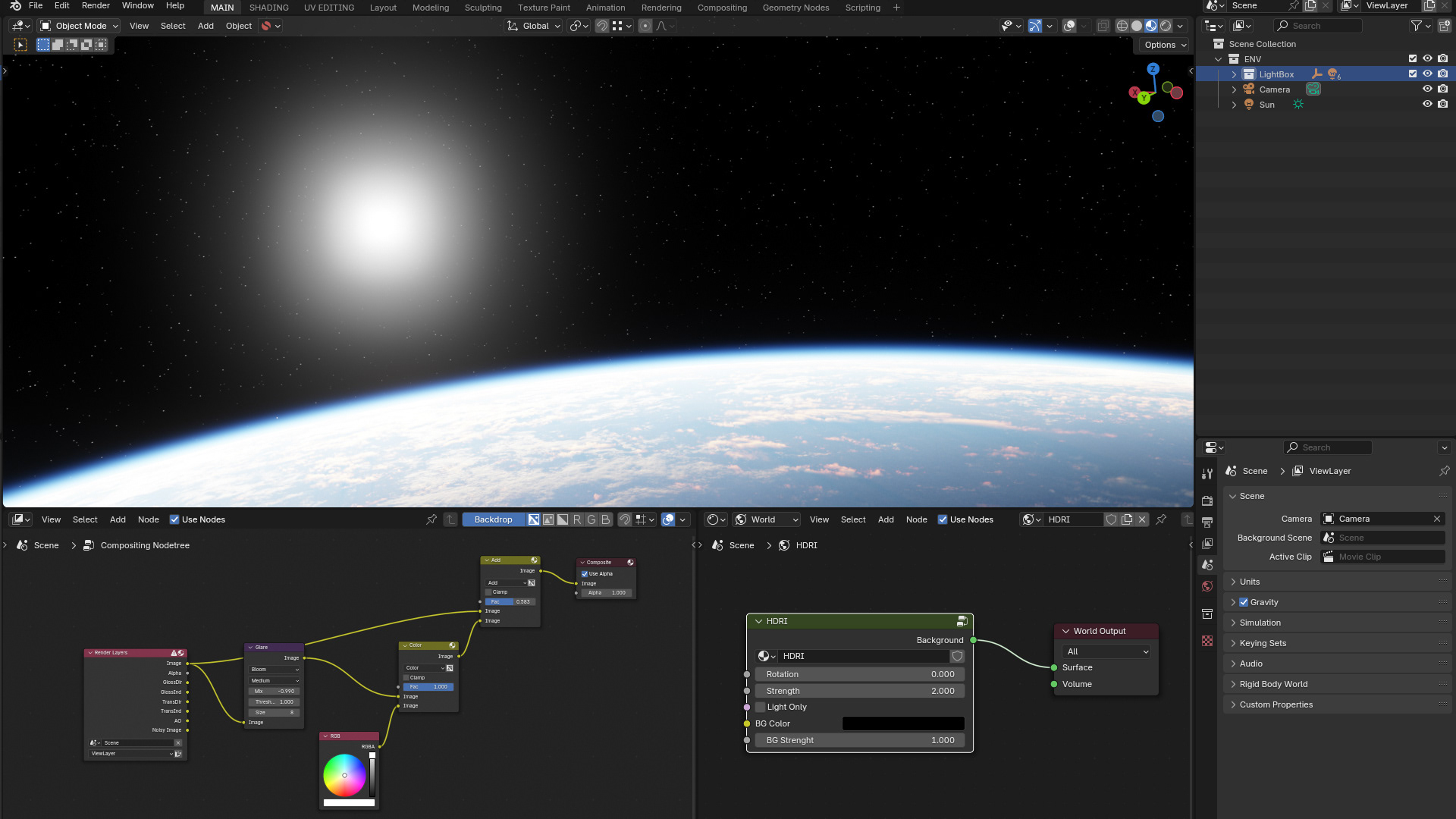
Task: Open World Output target dropdown showing All
Action: [x=1106, y=651]
